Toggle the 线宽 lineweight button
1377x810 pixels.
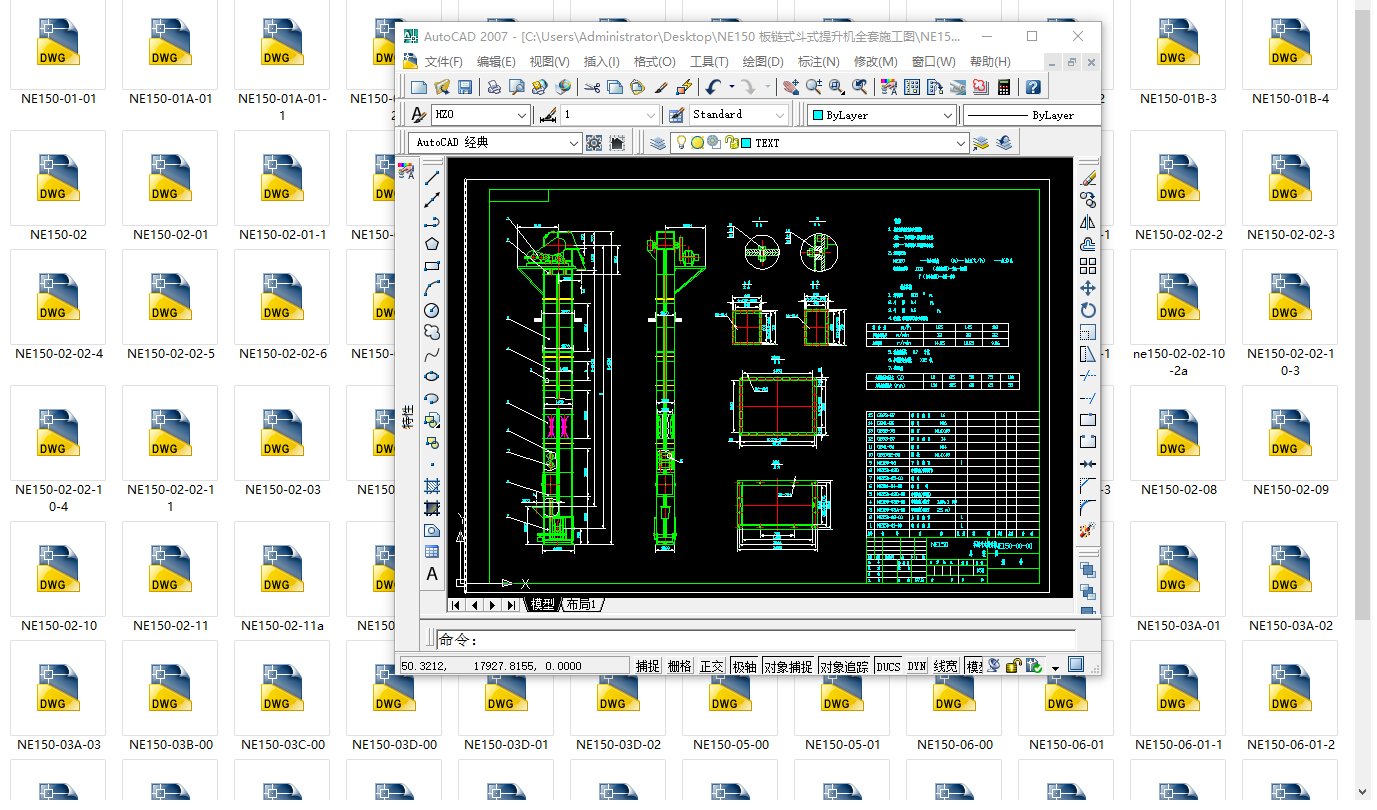pyautogui.click(x=945, y=666)
